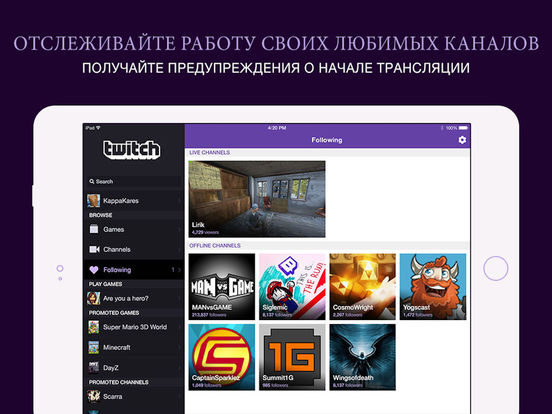Click the Following title in header
The height and width of the screenshot is (414, 552).
click(327, 140)
